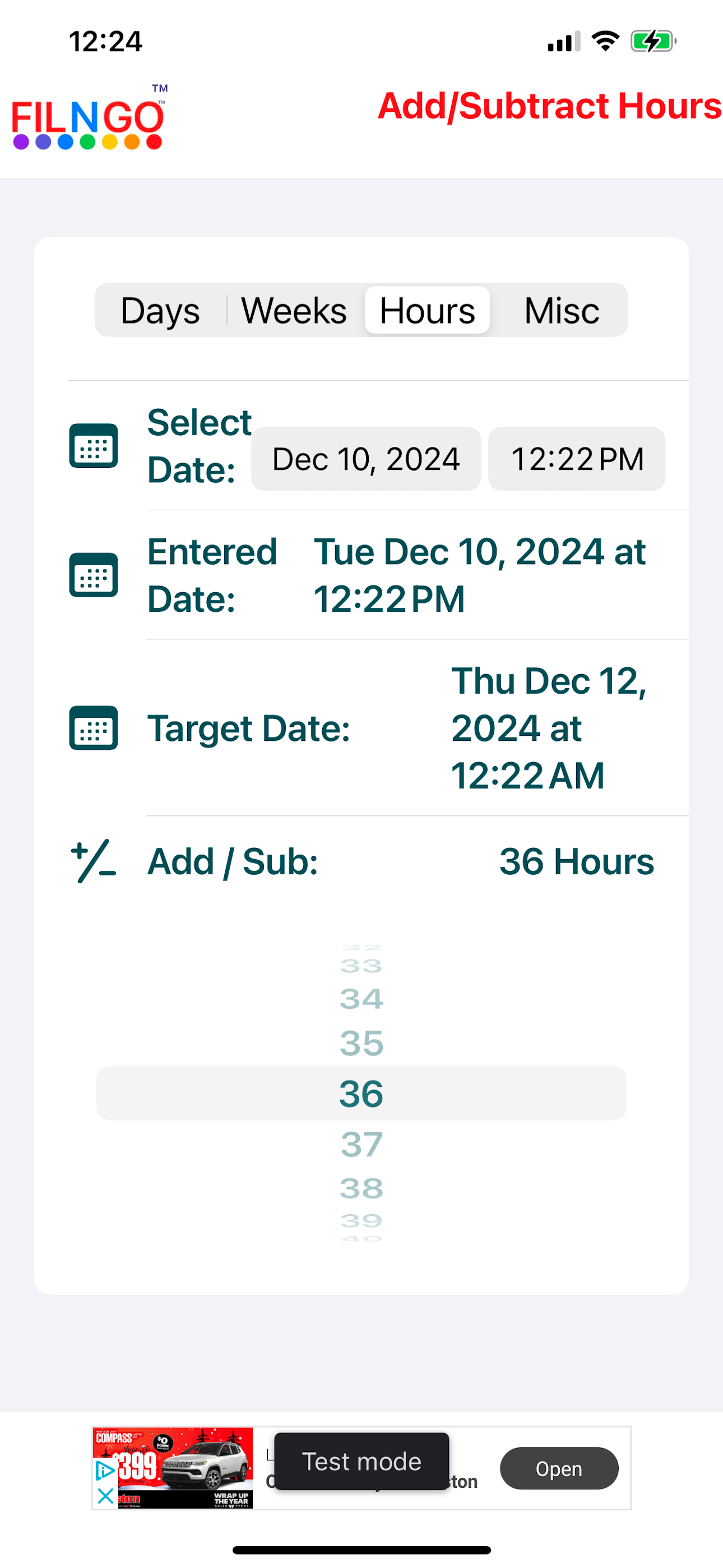723x1568 pixels.
Task: Close the ad with the X icon
Action: 105,1496
